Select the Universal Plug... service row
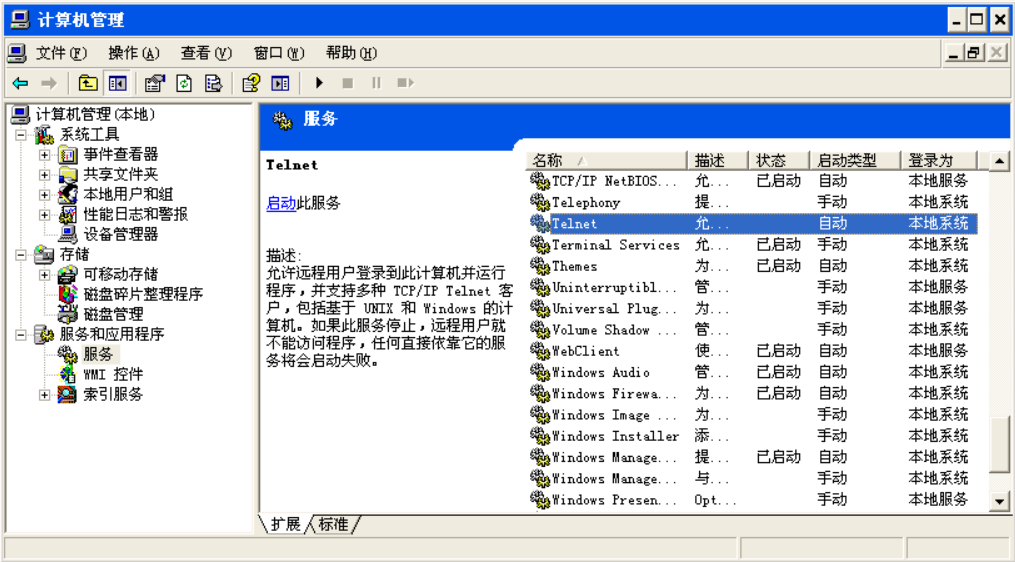Screen dimensions: 1015x562 click(753, 308)
